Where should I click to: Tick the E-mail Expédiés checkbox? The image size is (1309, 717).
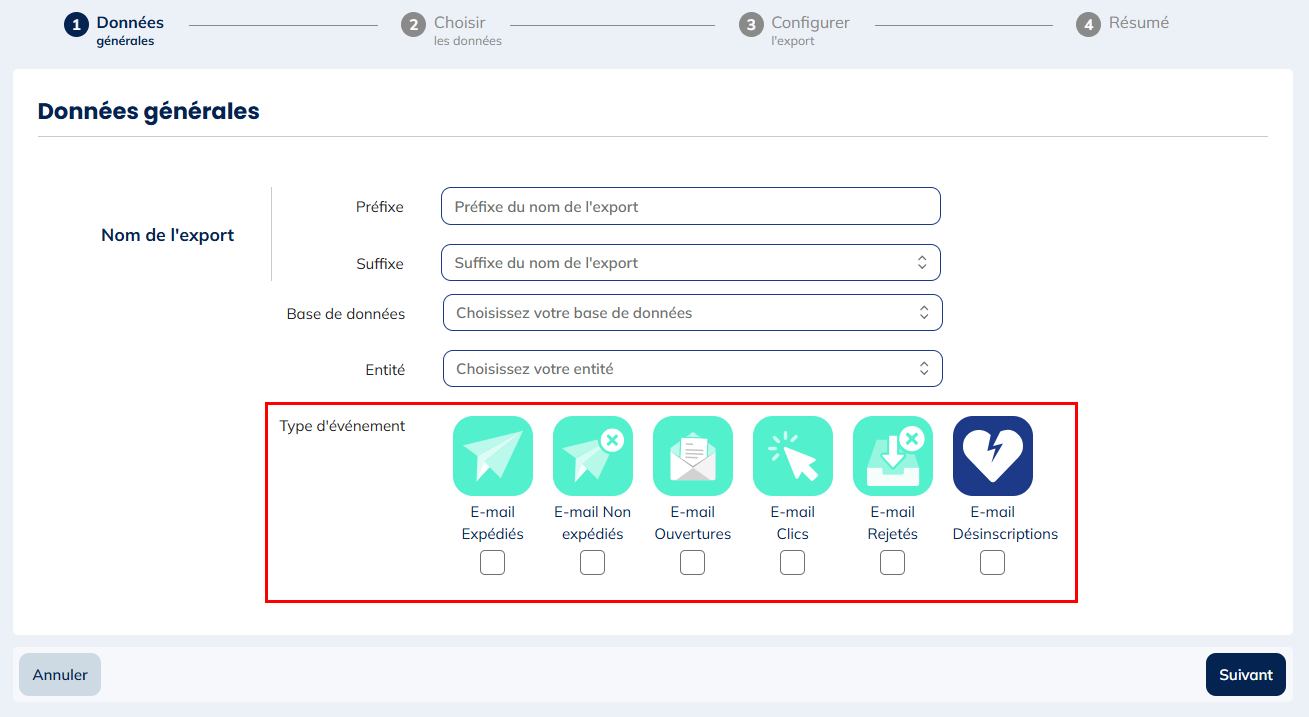[x=492, y=563]
